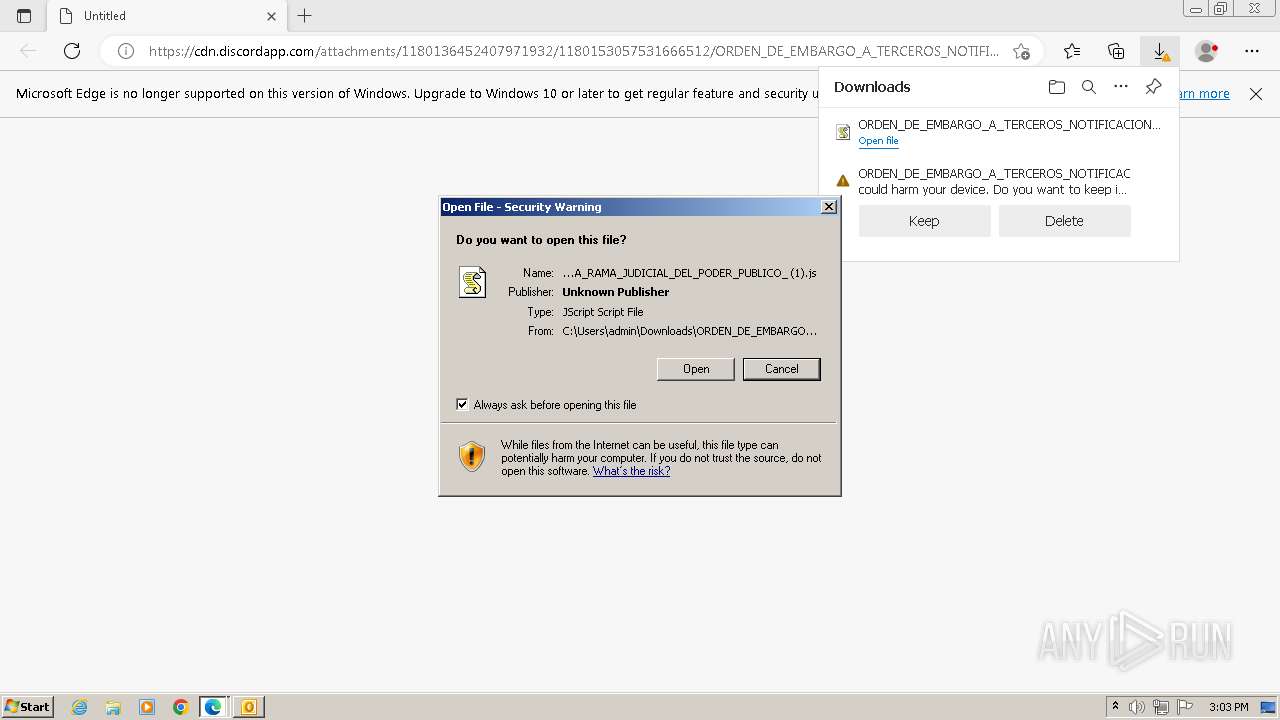Viewport: 1280px width, 720px height.
Task: Uncheck Always ask before opening this file
Action: 462,405
